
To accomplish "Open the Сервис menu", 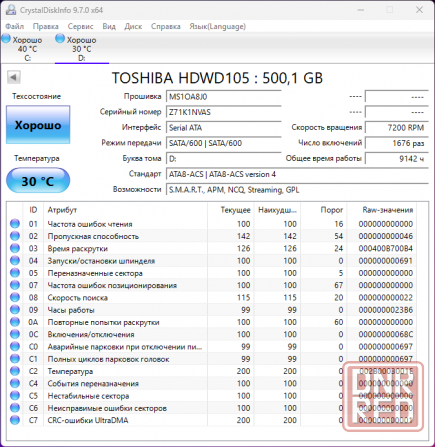I will pyautogui.click(x=80, y=26).
